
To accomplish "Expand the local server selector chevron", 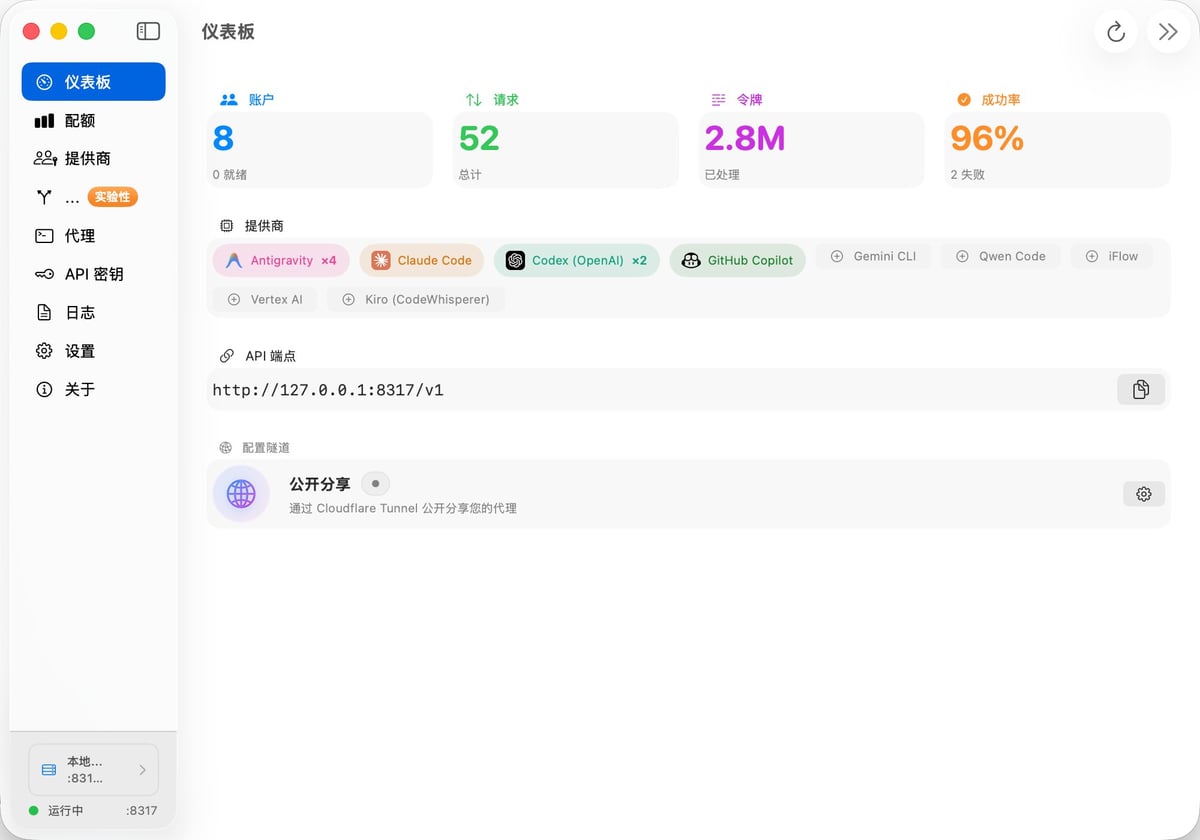I will (142, 770).
